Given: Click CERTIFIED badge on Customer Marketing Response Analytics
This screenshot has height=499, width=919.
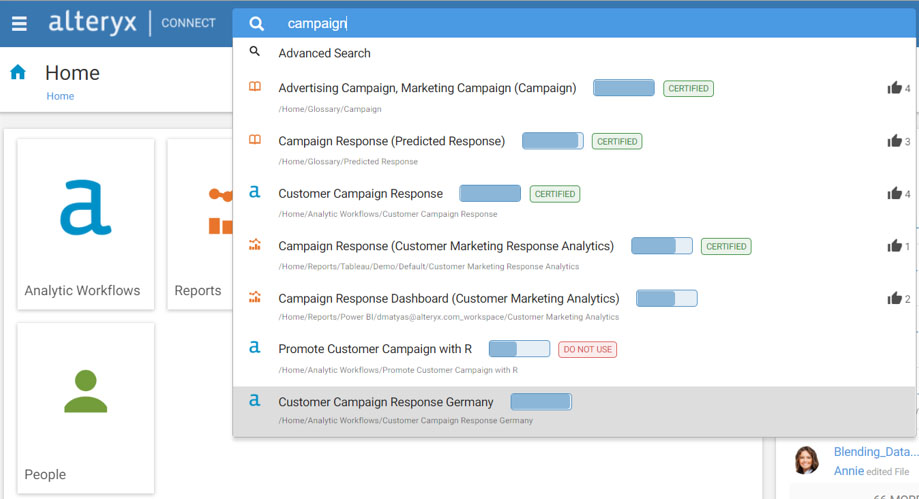Looking at the screenshot, I should click(726, 246).
